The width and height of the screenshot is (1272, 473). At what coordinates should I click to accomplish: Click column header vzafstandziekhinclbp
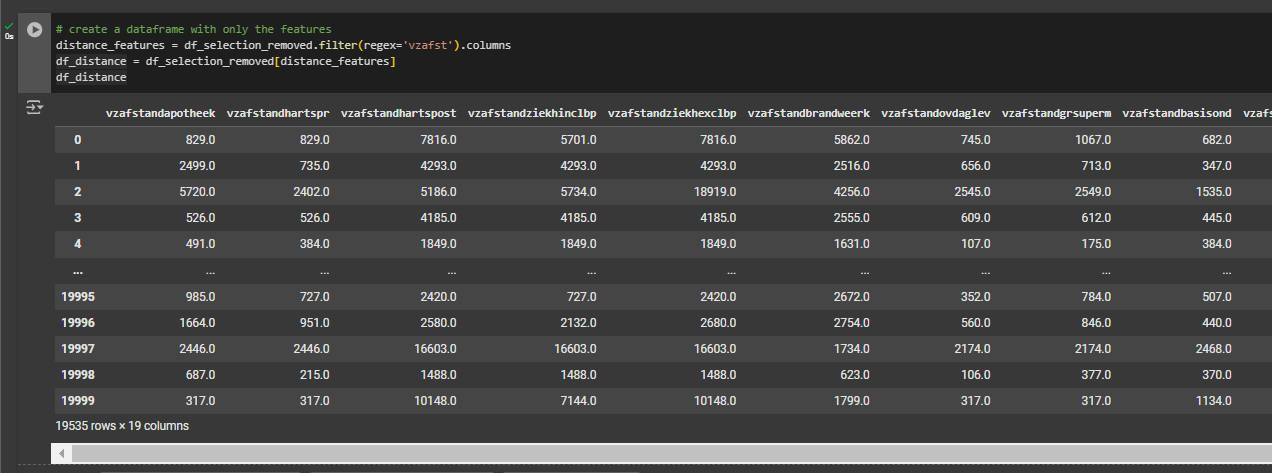point(532,113)
